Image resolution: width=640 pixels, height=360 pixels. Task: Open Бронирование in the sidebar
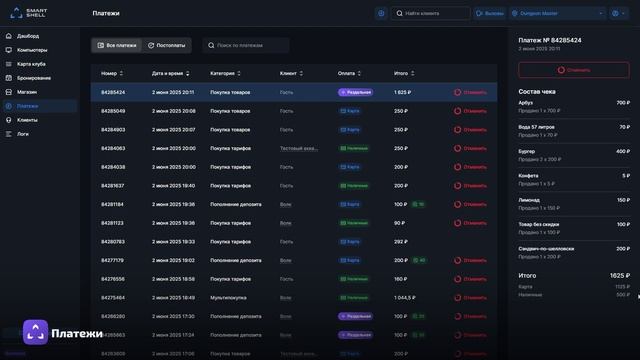click(33, 78)
